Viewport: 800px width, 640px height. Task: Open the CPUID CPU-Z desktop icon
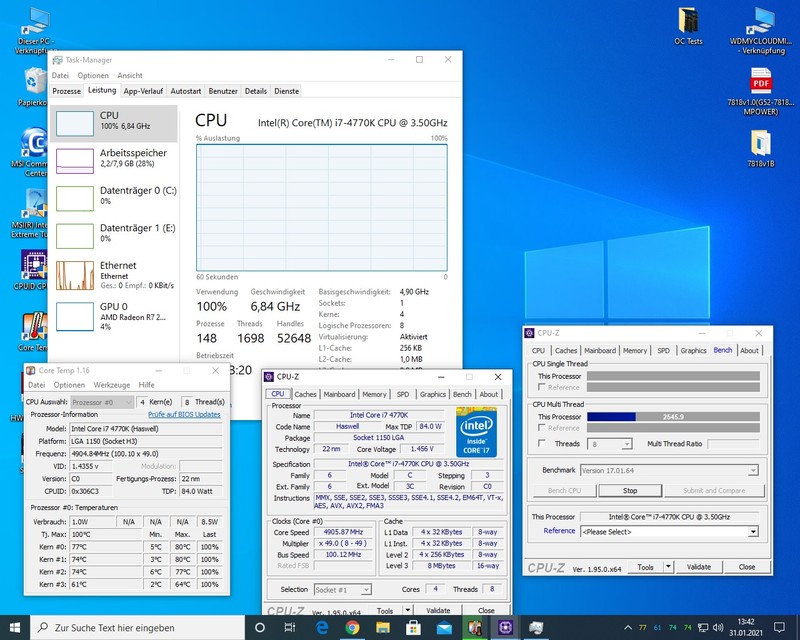pos(32,269)
